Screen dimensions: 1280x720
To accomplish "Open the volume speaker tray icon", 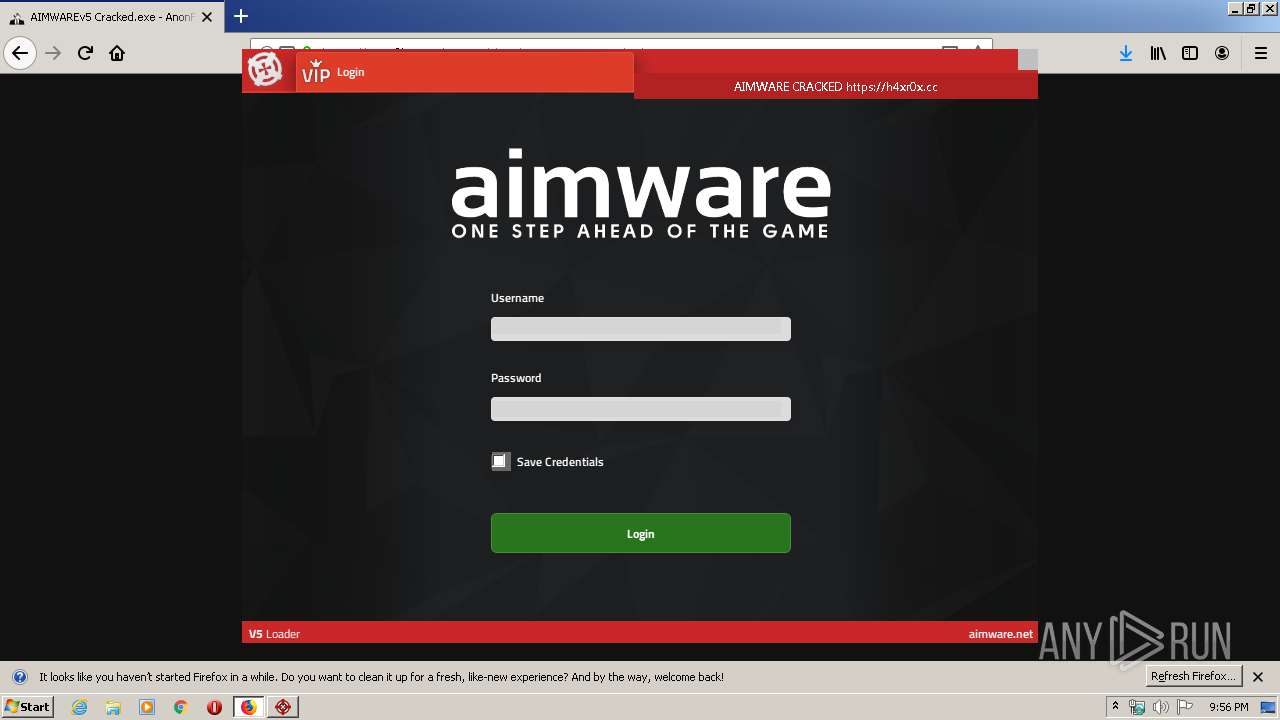I will (1161, 707).
